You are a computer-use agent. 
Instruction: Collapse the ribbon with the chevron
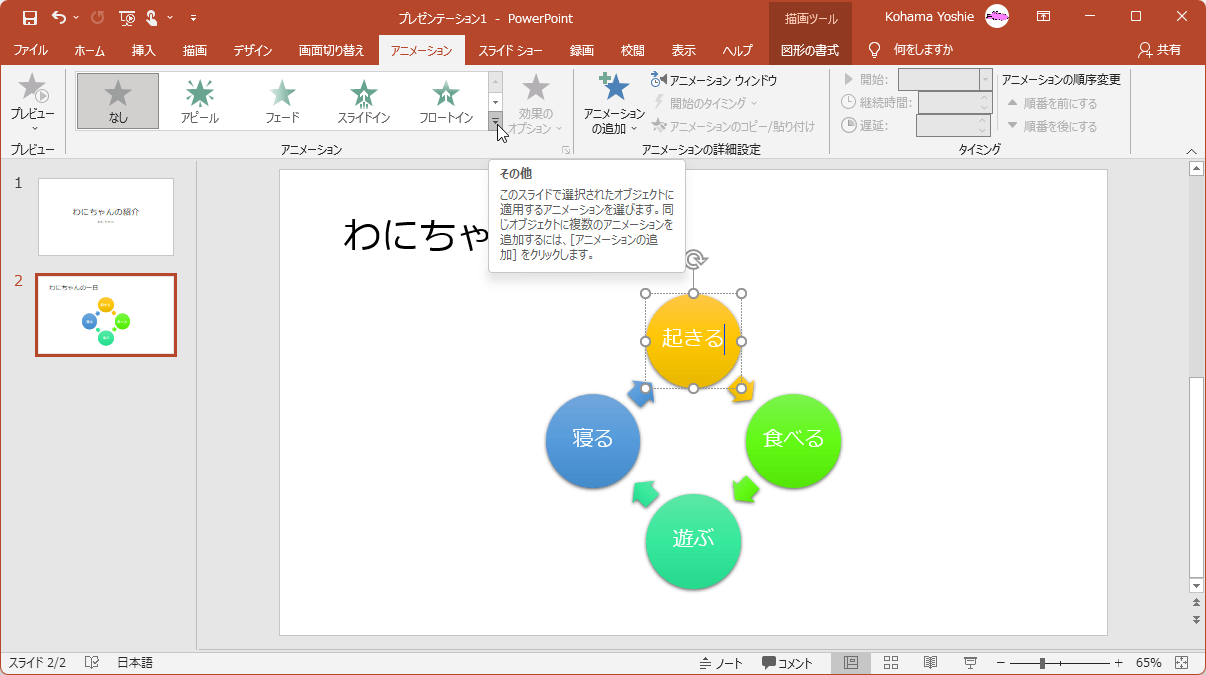point(1190,150)
